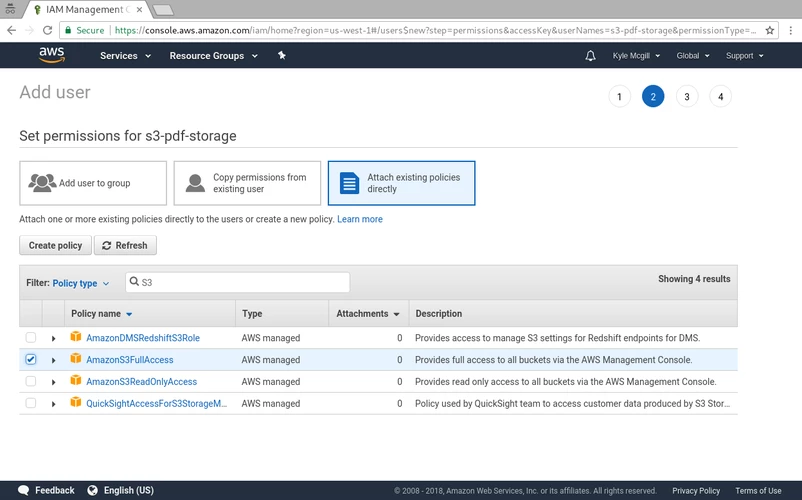
Task: Open the Policy type filter dropdown
Action: [x=81, y=283]
